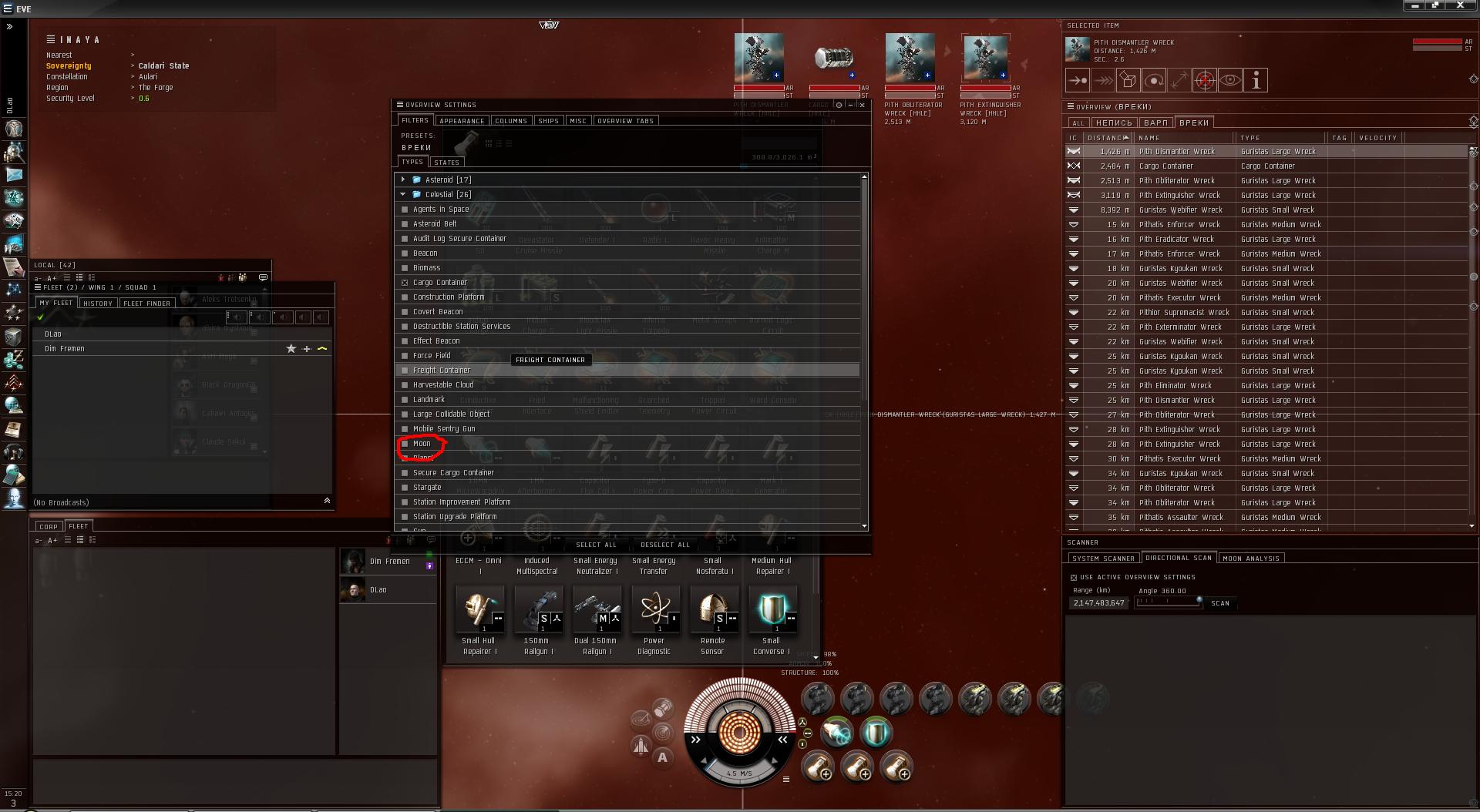Image resolution: width=1480 pixels, height=812 pixels.
Task: Open the Local chat channel bubble icon
Action: pos(264,277)
